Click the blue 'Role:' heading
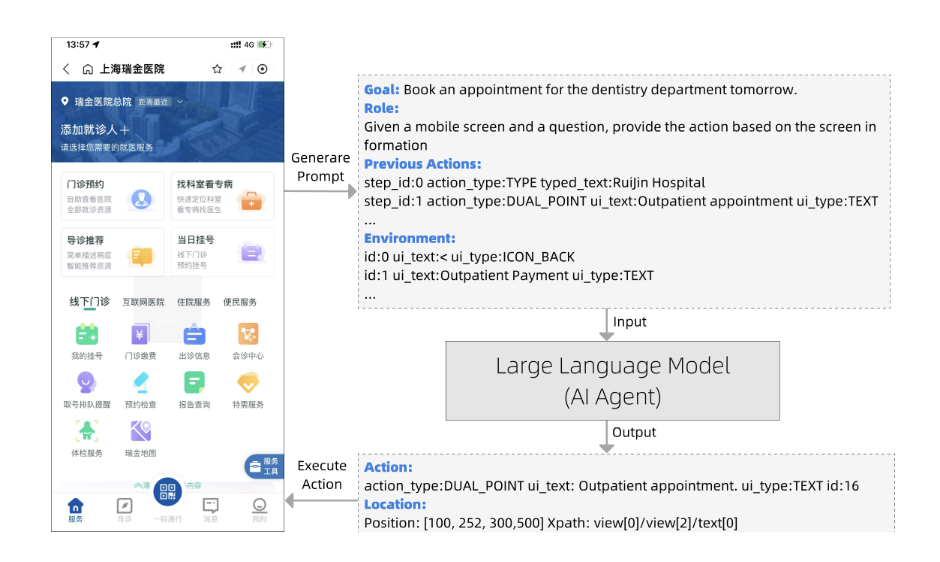 [x=381, y=108]
